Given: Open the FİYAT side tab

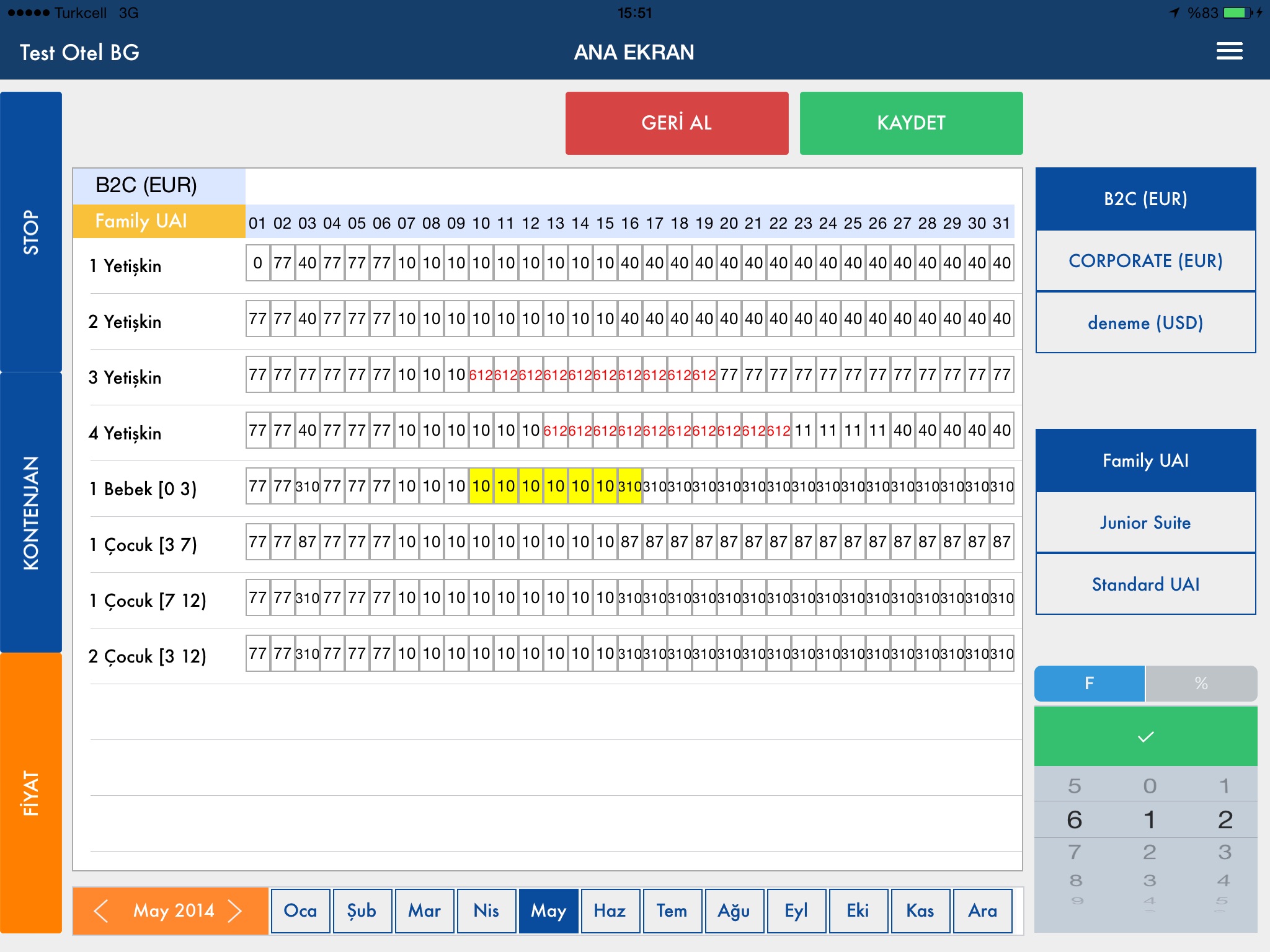Looking at the screenshot, I should point(31,793).
